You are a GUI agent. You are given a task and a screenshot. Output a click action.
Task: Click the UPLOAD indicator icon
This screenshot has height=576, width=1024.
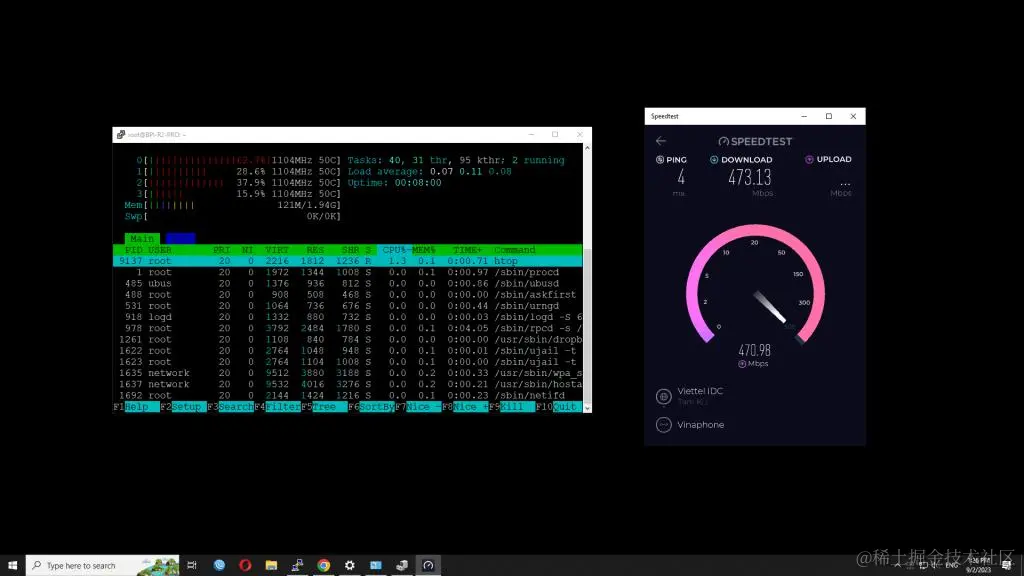pos(809,159)
